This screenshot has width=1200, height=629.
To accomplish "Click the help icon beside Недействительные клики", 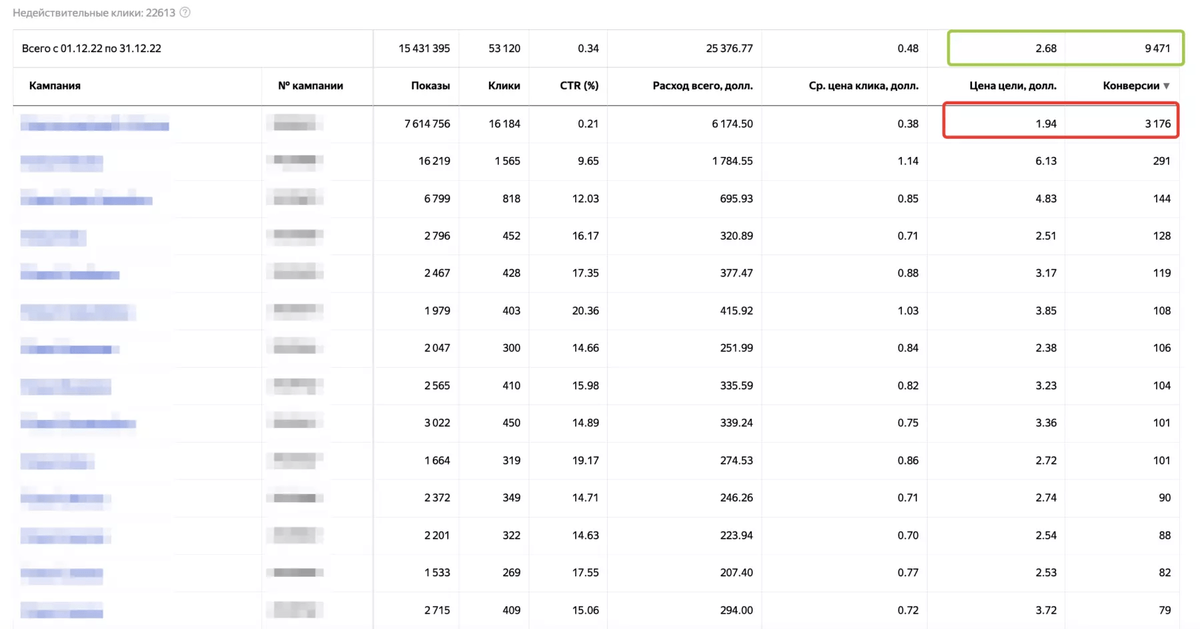I will point(185,13).
